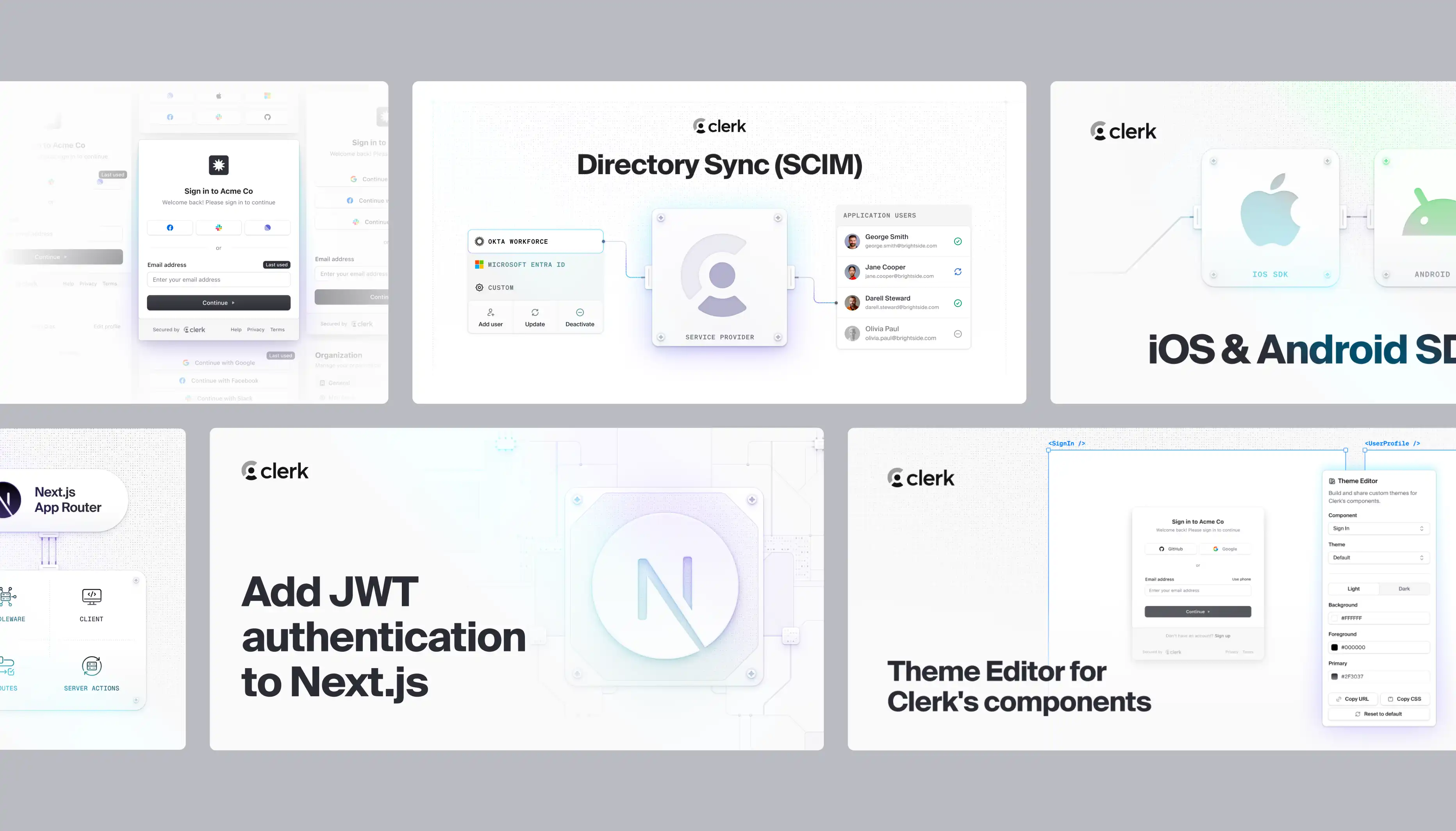1456x831 pixels.
Task: Click the Client code-monitor icon
Action: pyautogui.click(x=92, y=597)
